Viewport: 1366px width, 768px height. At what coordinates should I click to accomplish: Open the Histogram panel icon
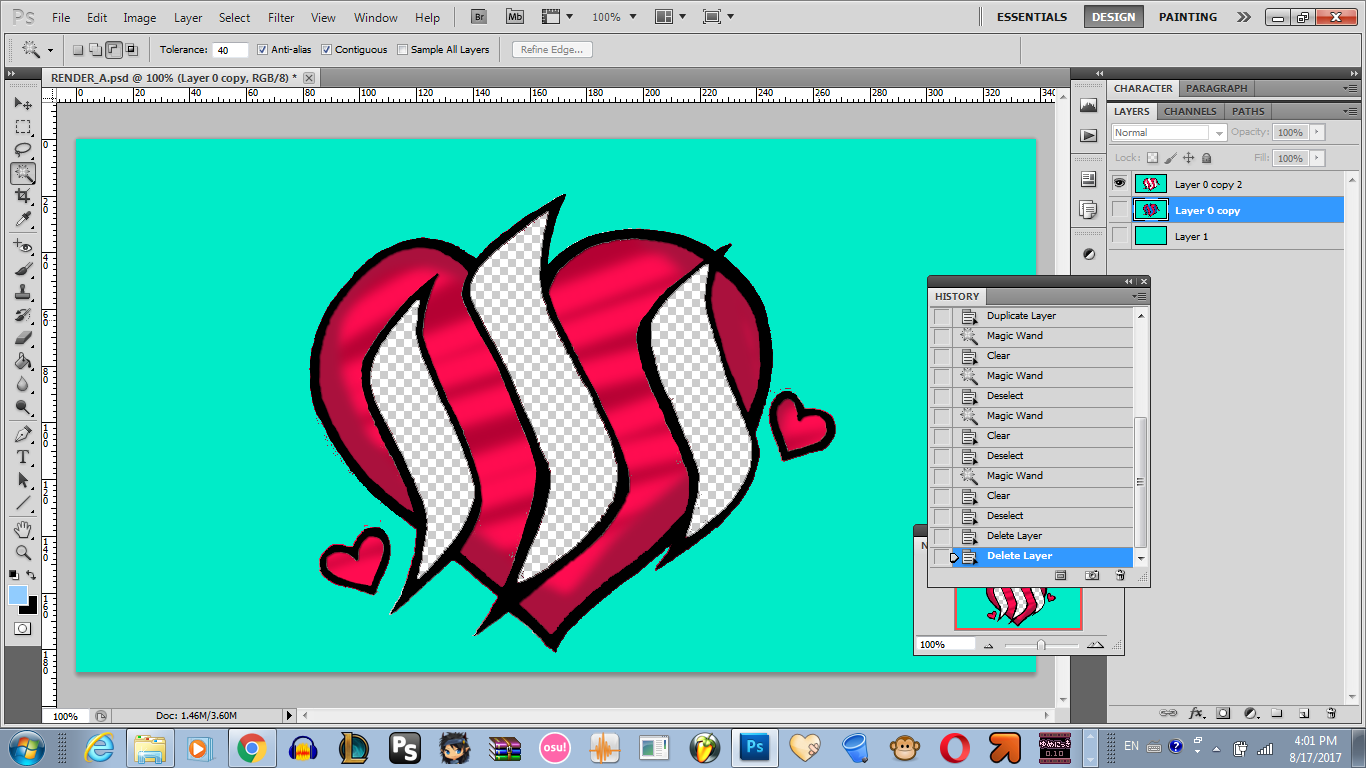tap(1088, 105)
